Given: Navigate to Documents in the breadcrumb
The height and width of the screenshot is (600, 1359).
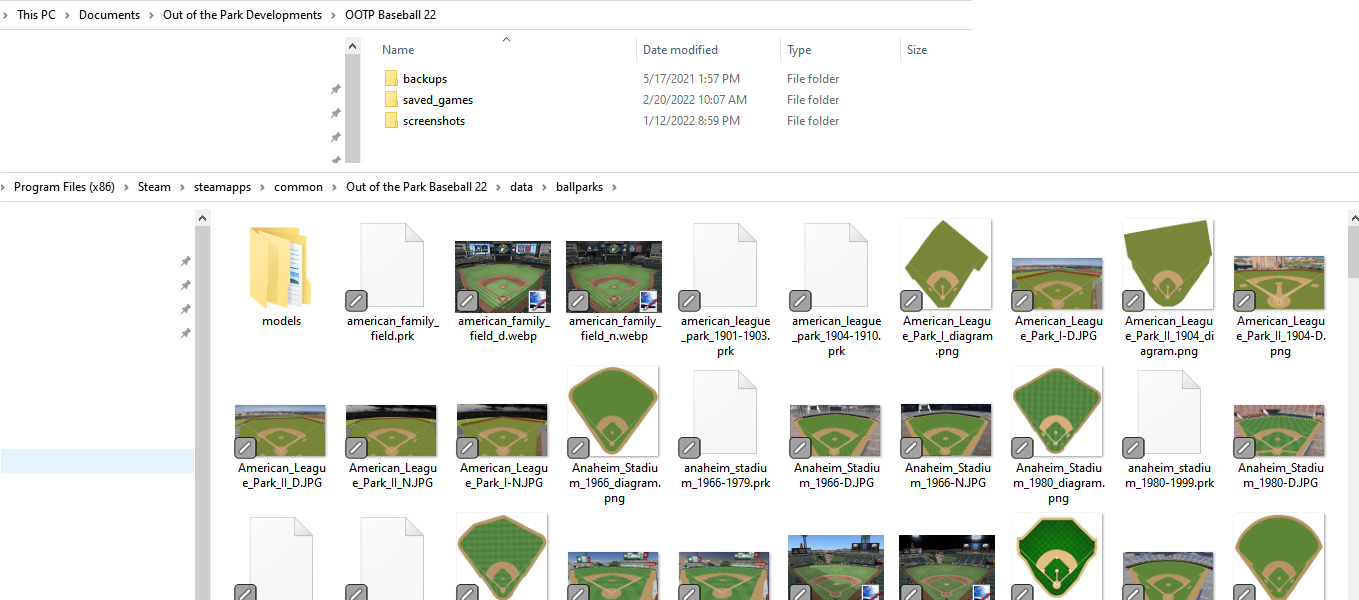Looking at the screenshot, I should [x=109, y=15].
